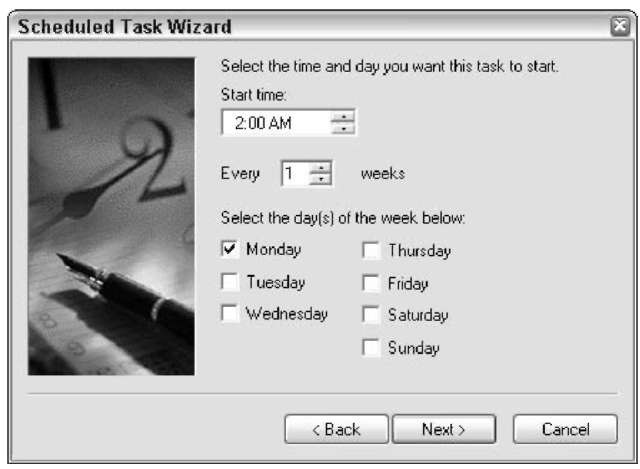The image size is (640, 469).
Task: Decrement the Every weeks spinner down
Action: [x=320, y=179]
